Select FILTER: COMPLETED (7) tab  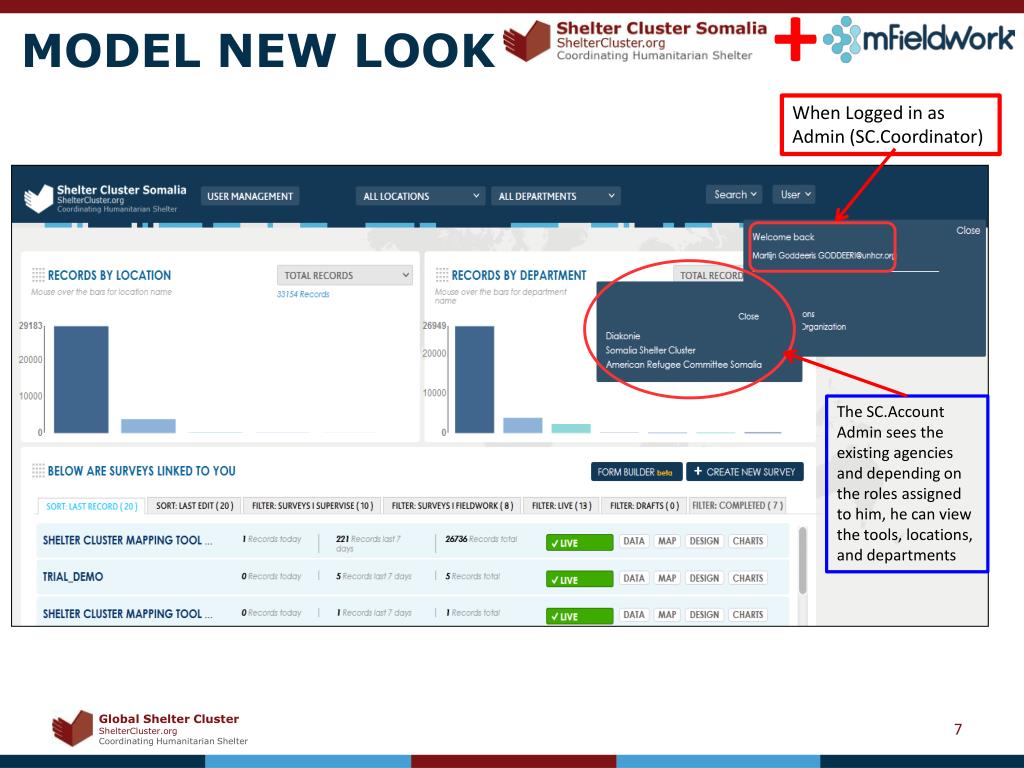(737, 505)
